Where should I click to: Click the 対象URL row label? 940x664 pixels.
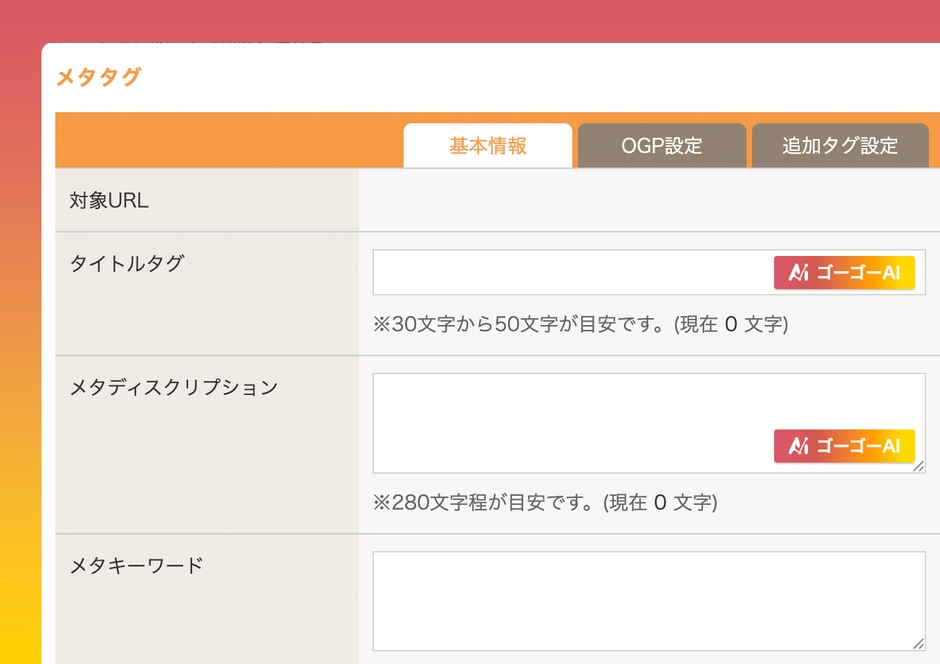[106, 200]
